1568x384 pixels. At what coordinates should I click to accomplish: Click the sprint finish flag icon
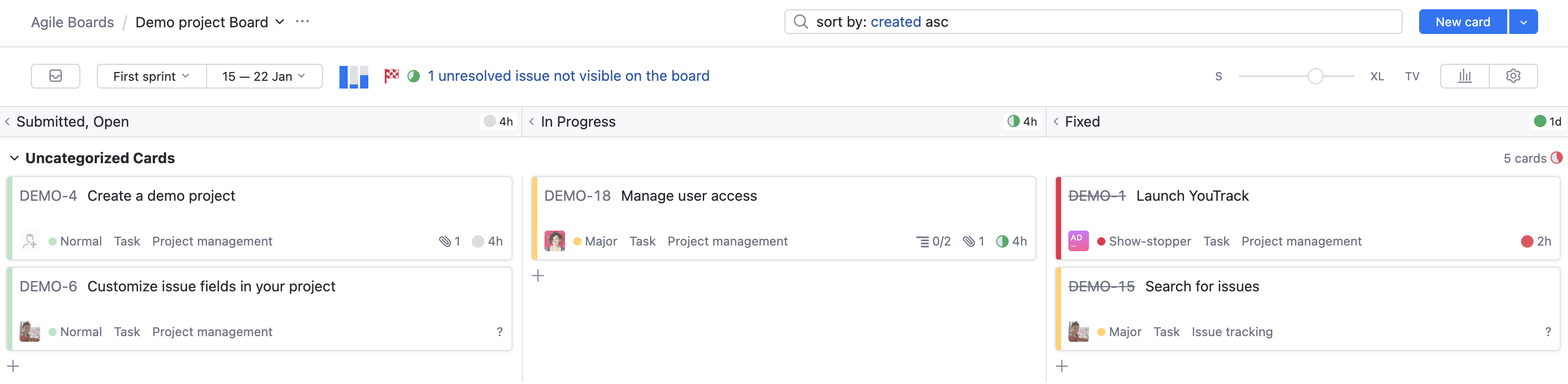click(x=391, y=76)
